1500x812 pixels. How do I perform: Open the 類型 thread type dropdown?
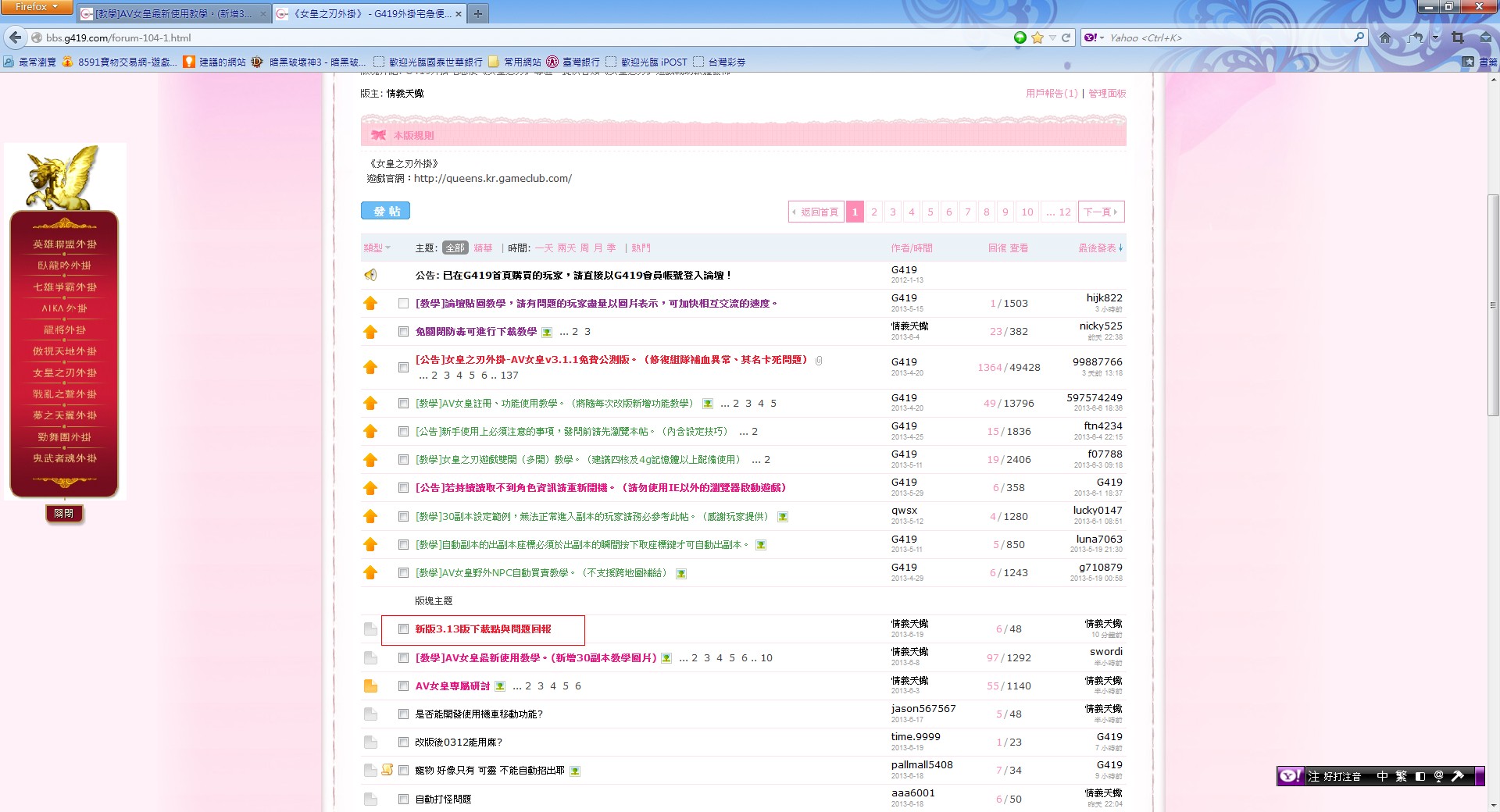click(x=377, y=248)
